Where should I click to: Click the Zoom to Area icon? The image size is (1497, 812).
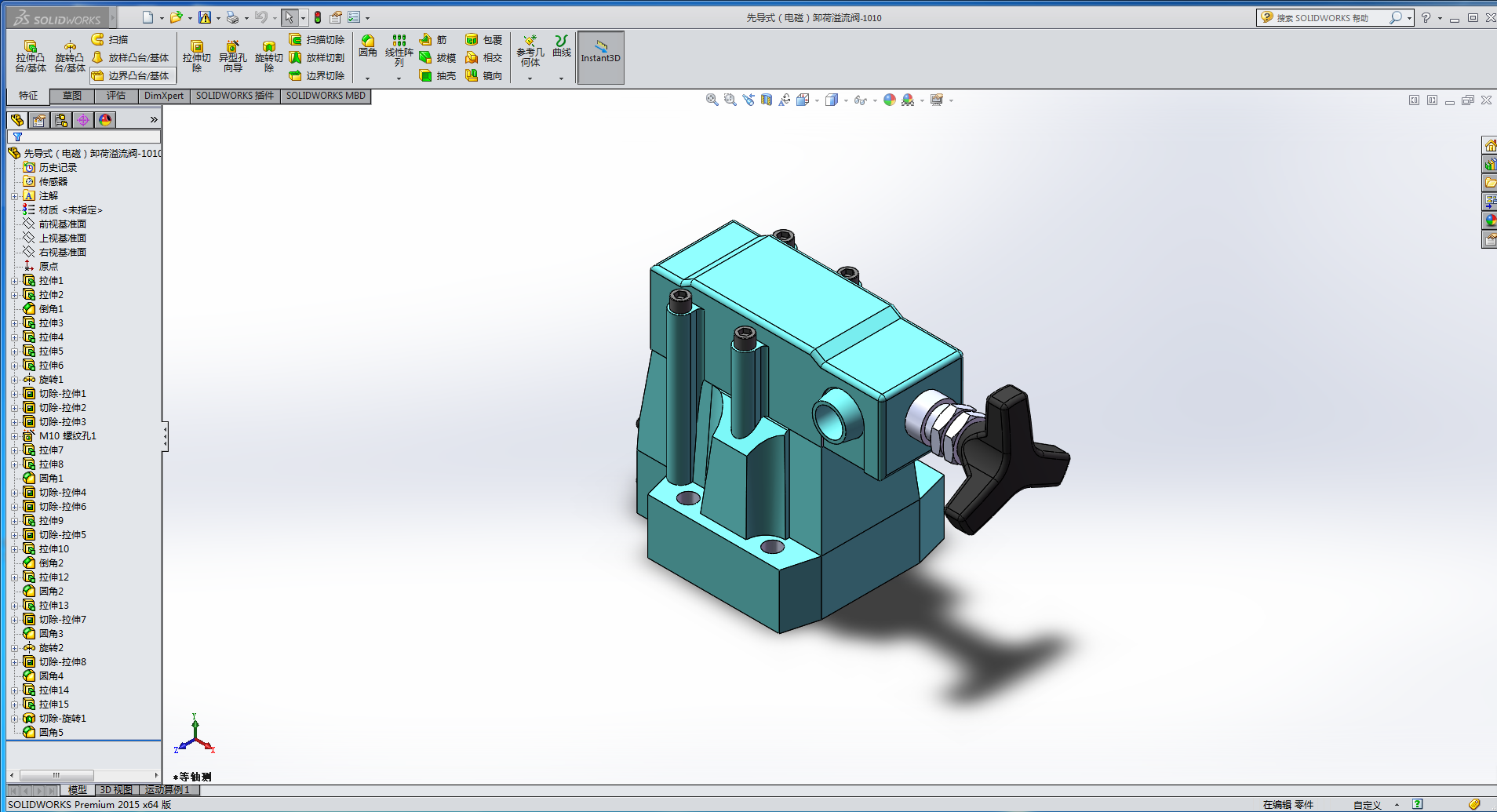tap(730, 100)
